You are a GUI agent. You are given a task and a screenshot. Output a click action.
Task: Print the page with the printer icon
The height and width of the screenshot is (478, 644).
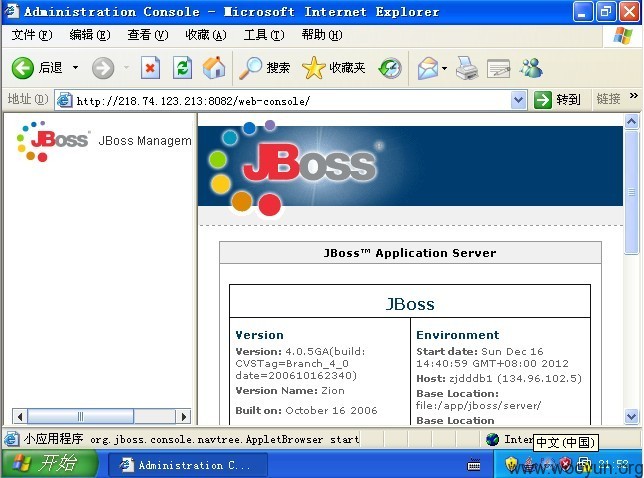pos(467,68)
